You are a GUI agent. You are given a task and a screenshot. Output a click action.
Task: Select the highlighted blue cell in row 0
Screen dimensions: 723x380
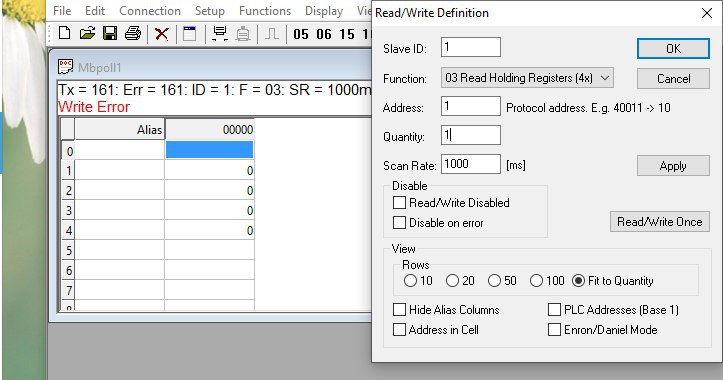coord(209,150)
